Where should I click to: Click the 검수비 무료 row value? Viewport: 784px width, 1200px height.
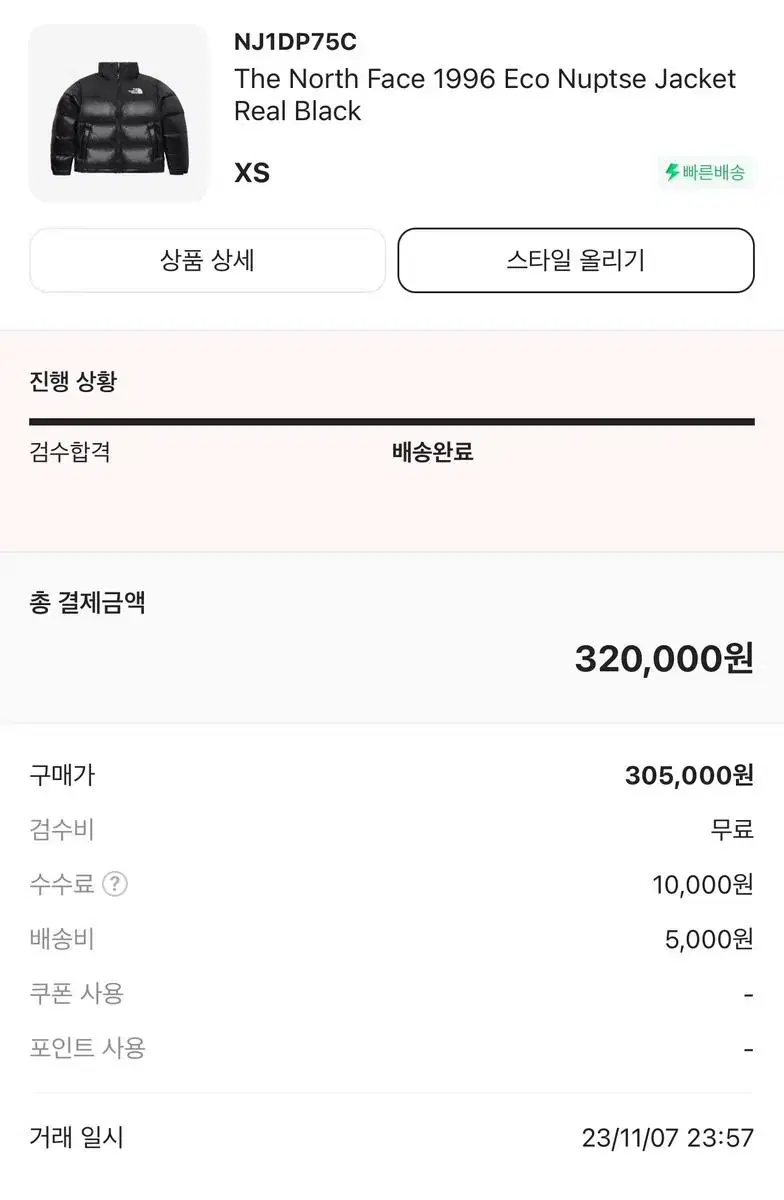coord(732,830)
